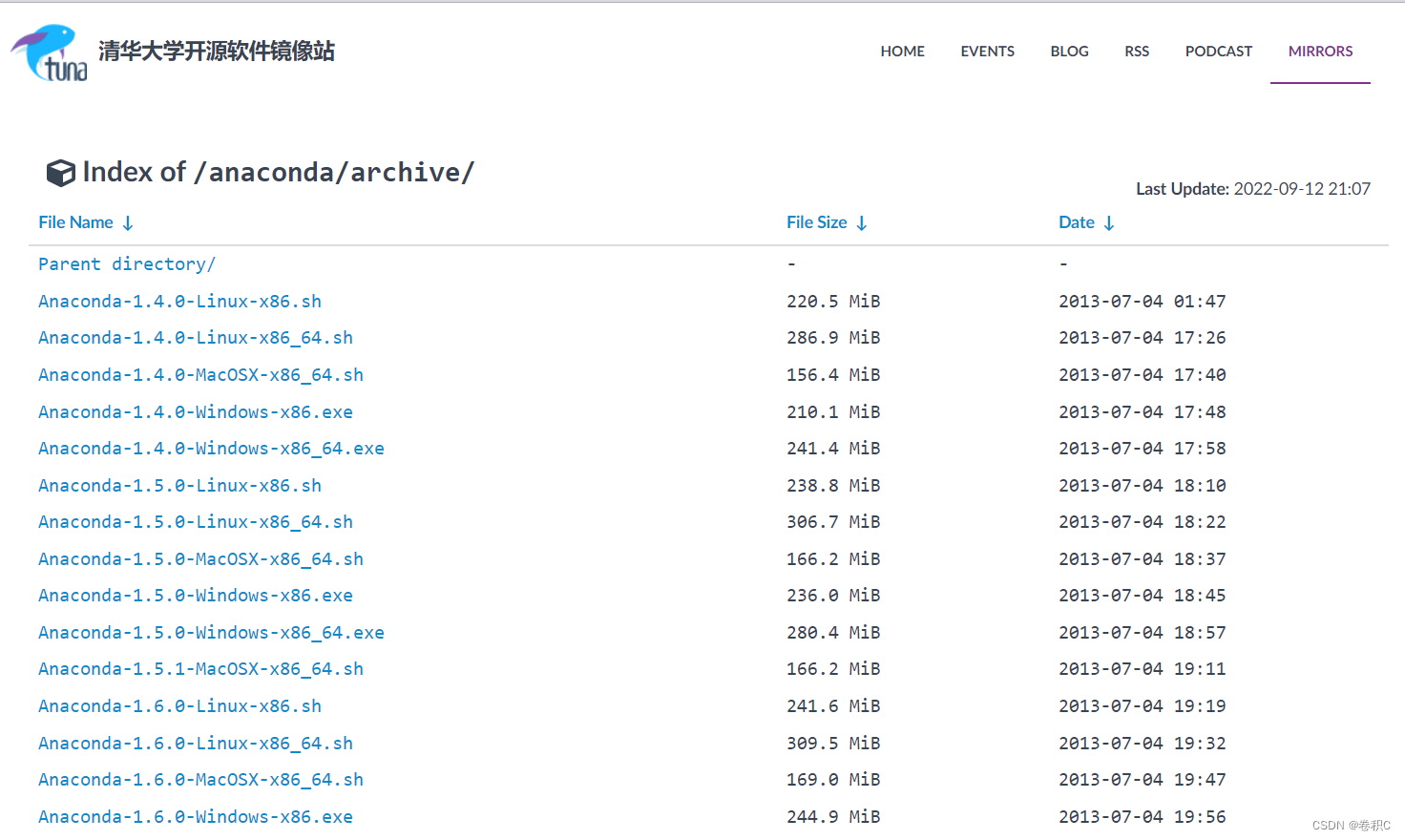Click the package box icon beside Index of
This screenshot has width=1405, height=840.
pos(61,173)
